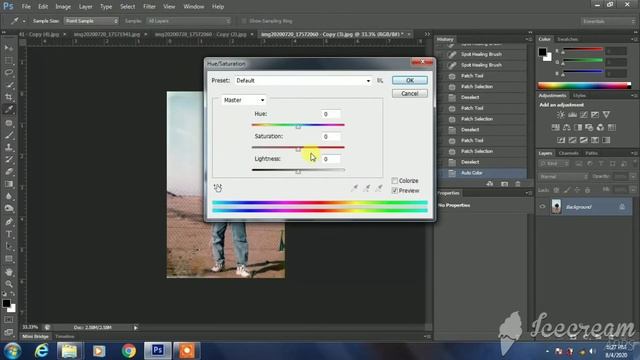Open the Essentials workspace dropdown
The image size is (640, 360).
point(608,21)
